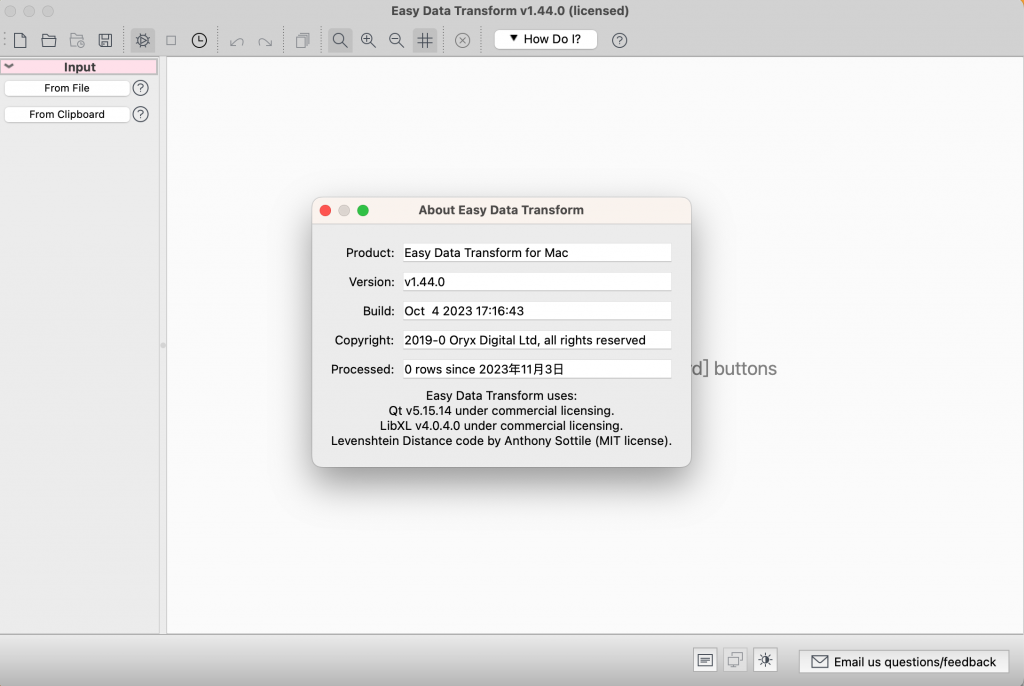Click the run transforms gear icon
Image resolution: width=1024 pixels, height=686 pixels.
point(142,40)
